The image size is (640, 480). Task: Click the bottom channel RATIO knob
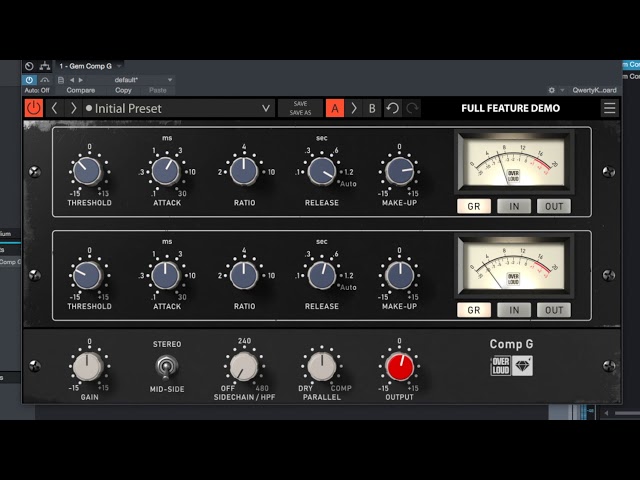244,275
